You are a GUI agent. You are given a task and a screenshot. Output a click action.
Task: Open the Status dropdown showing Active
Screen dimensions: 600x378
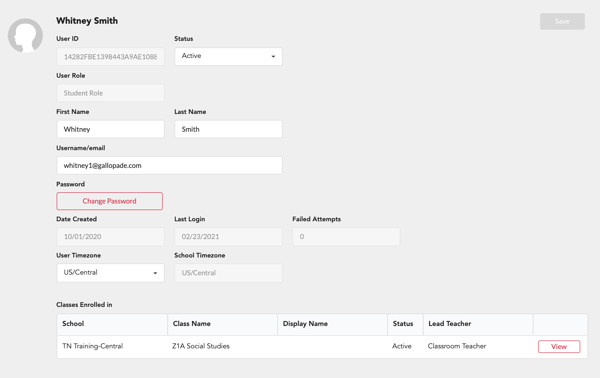click(x=228, y=56)
